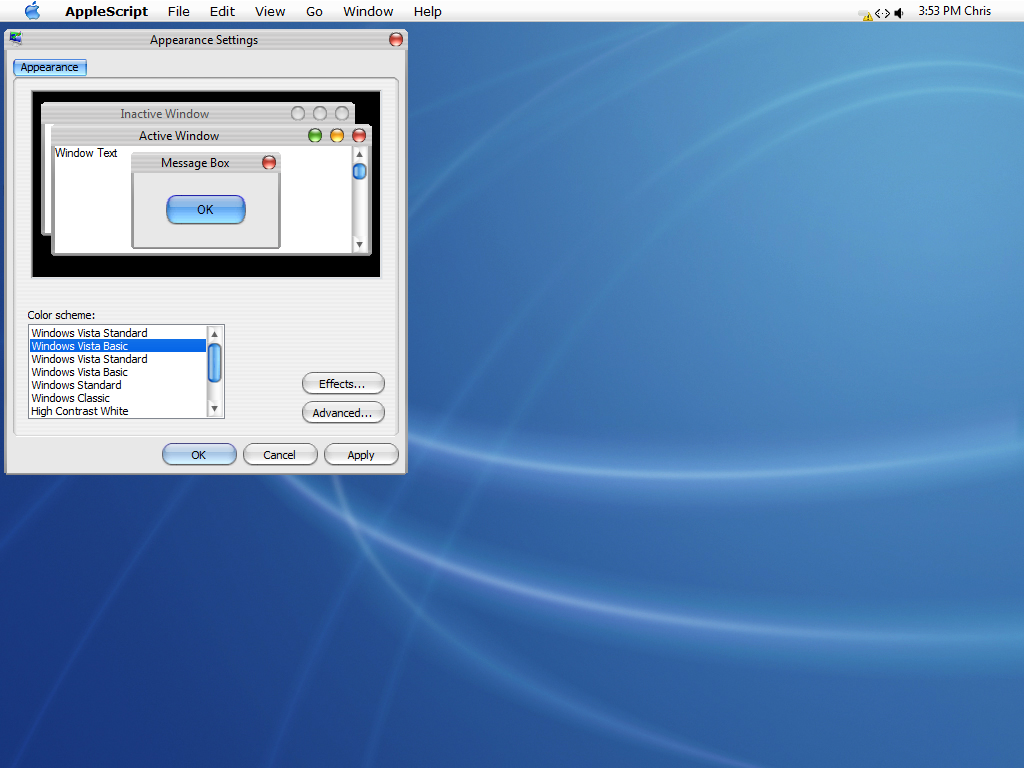Click the Inactive Window preview title bar

198,114
